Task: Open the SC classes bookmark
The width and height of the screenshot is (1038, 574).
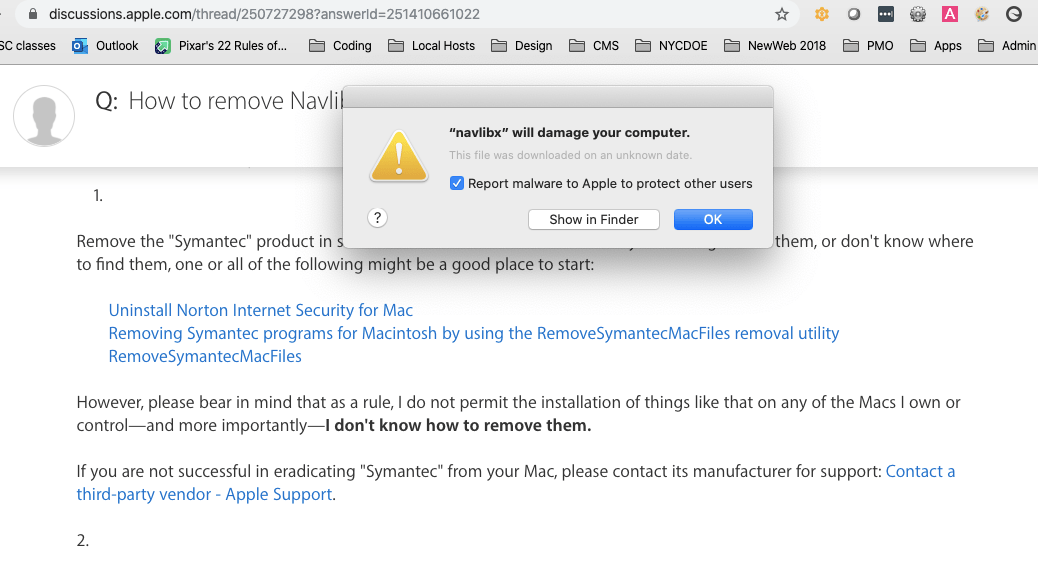Action: click(28, 46)
